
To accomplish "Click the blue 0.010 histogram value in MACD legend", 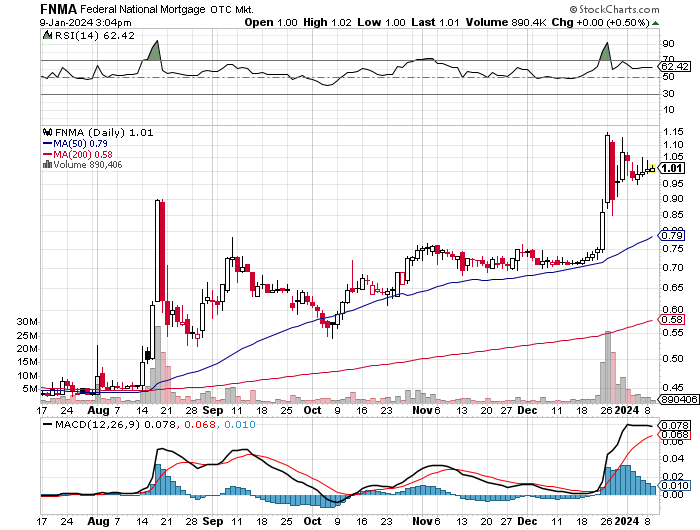I will pos(240,425).
